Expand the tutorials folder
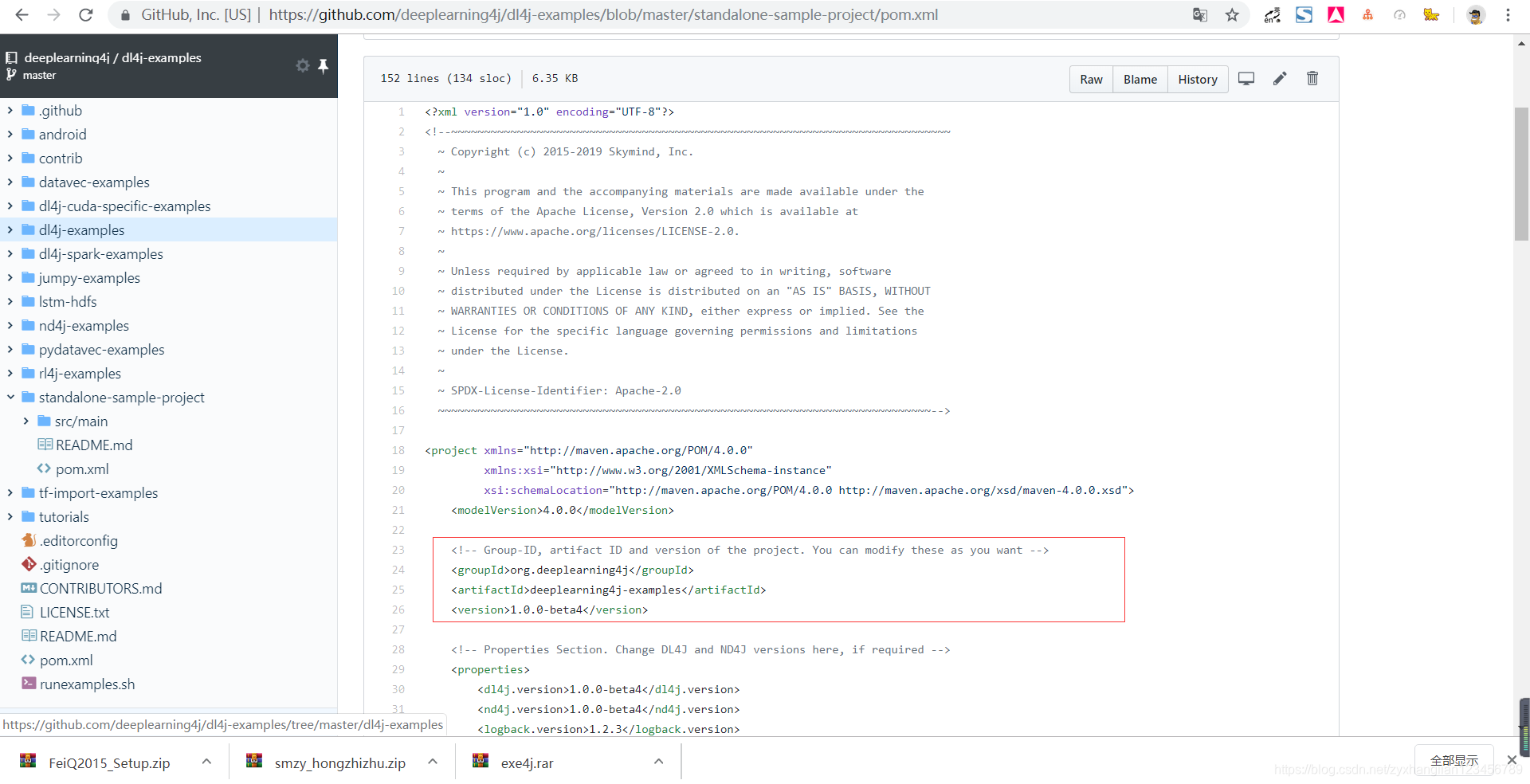The width and height of the screenshot is (1530, 784). coord(10,516)
